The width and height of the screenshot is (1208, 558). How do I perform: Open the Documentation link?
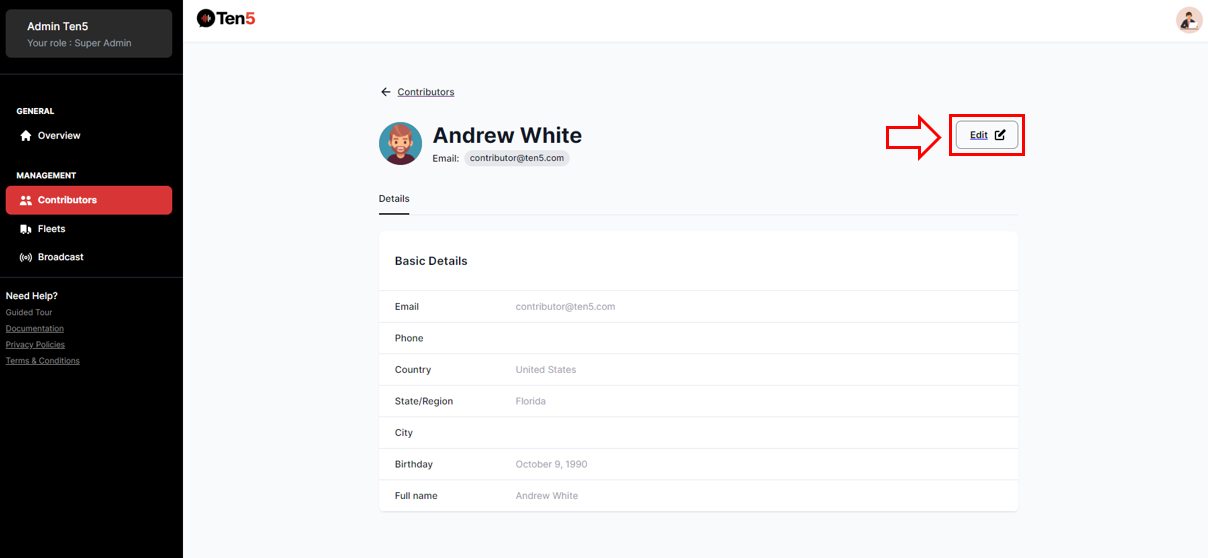click(x=35, y=329)
